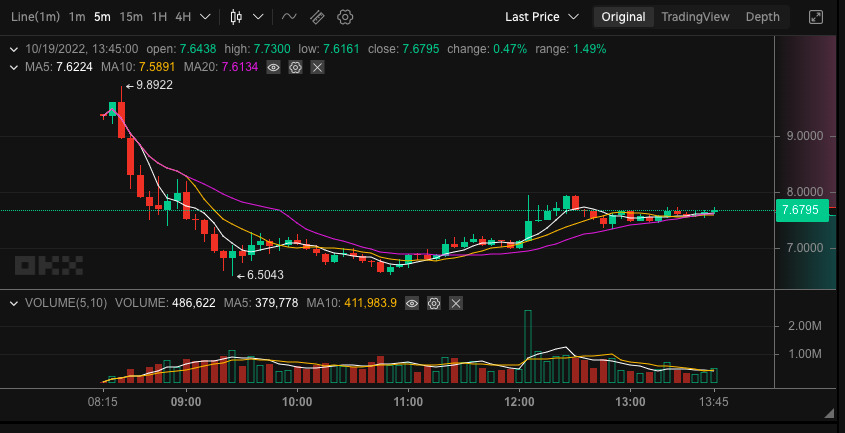The width and height of the screenshot is (845, 433).
Task: Open the candlestick chart type icon
Action: pos(236,17)
